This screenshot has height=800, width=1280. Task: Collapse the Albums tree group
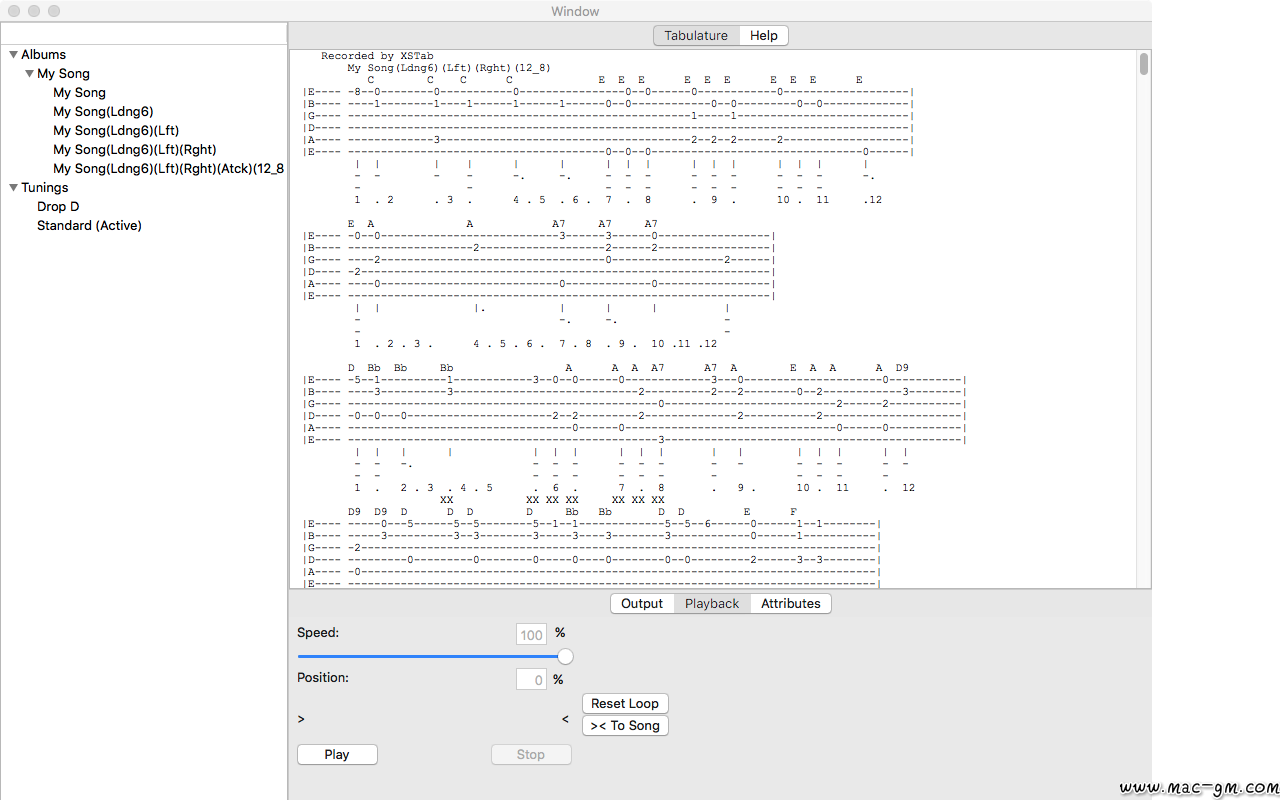point(13,55)
